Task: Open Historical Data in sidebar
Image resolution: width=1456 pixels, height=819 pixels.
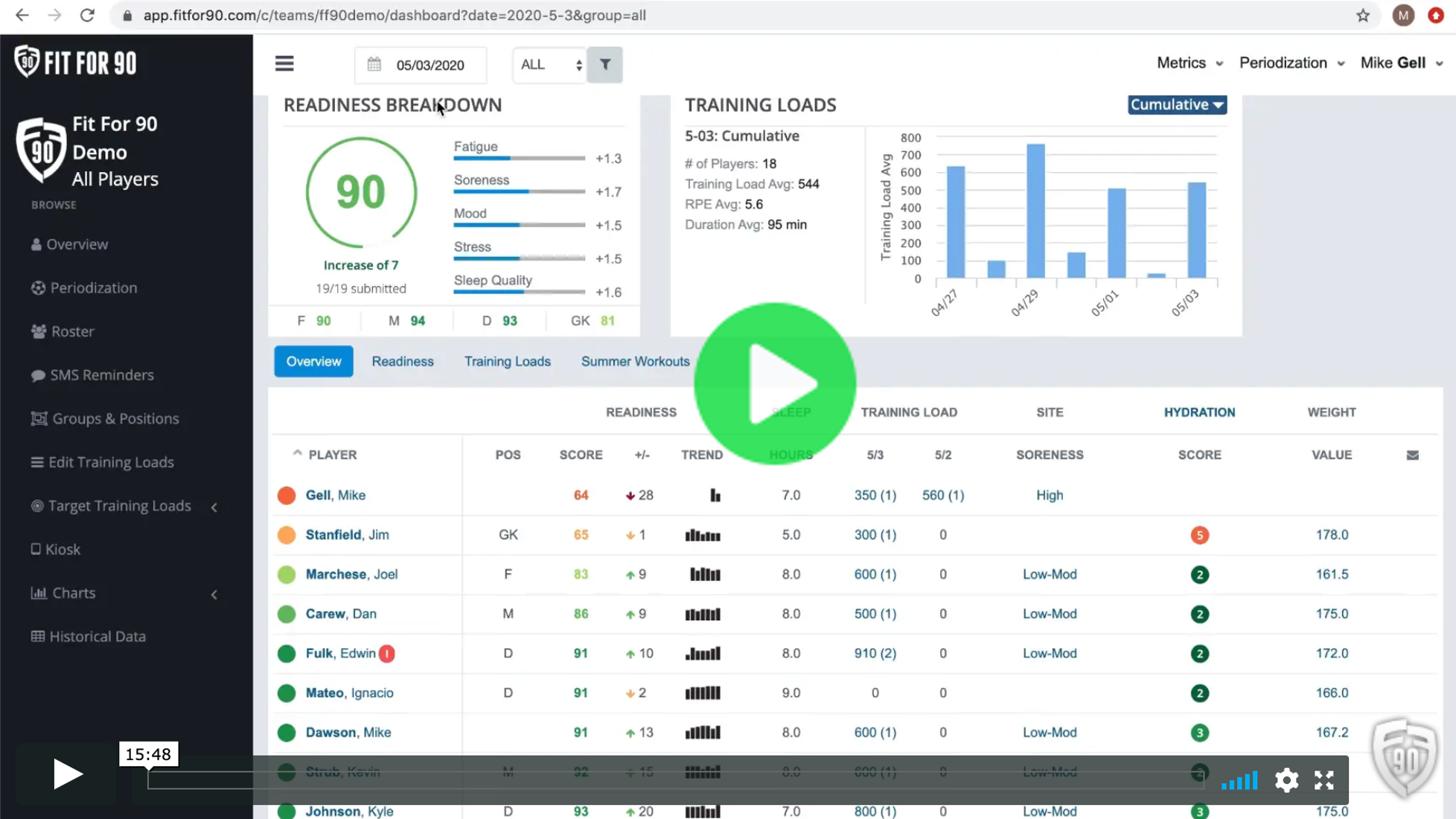Action: (89, 637)
